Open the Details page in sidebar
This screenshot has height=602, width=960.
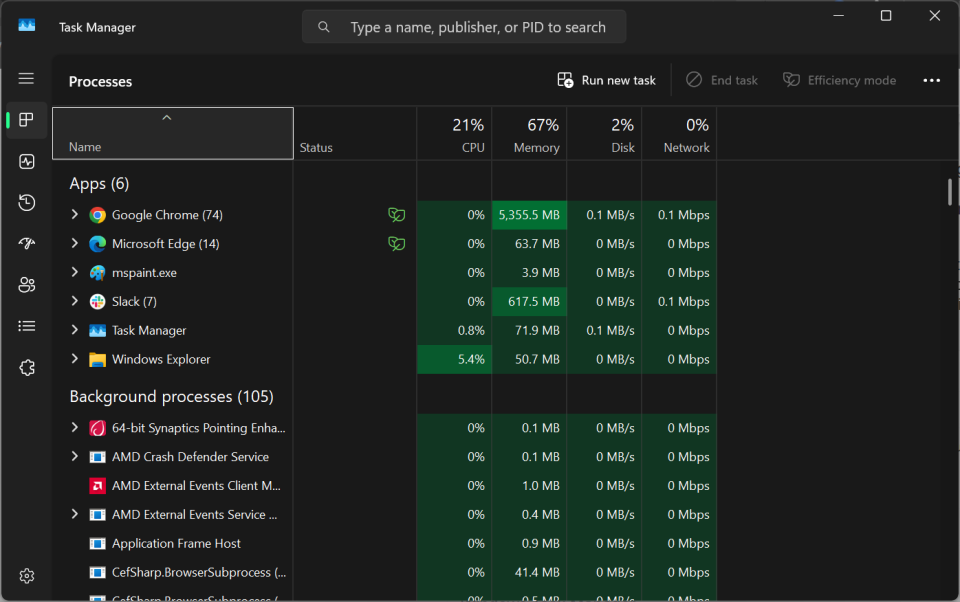27,326
